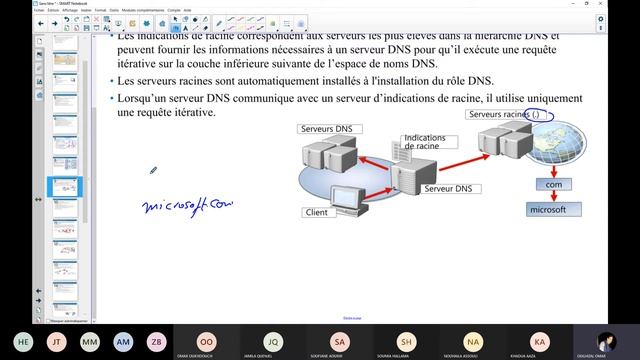This screenshot has height=360, width=640.
Task: Open toolbar settings gear
Action: click(600, 19)
